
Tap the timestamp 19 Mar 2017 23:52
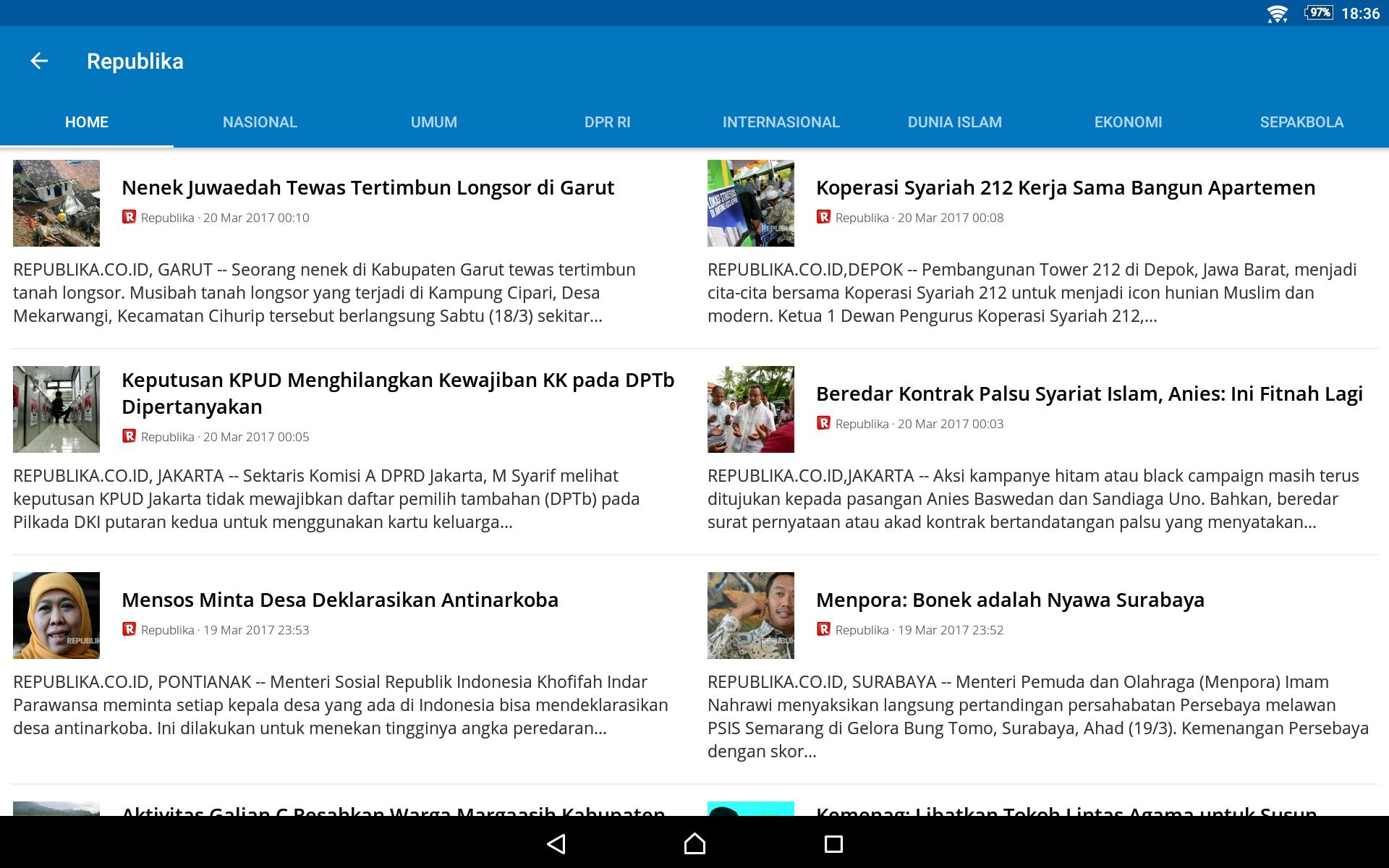tap(951, 630)
